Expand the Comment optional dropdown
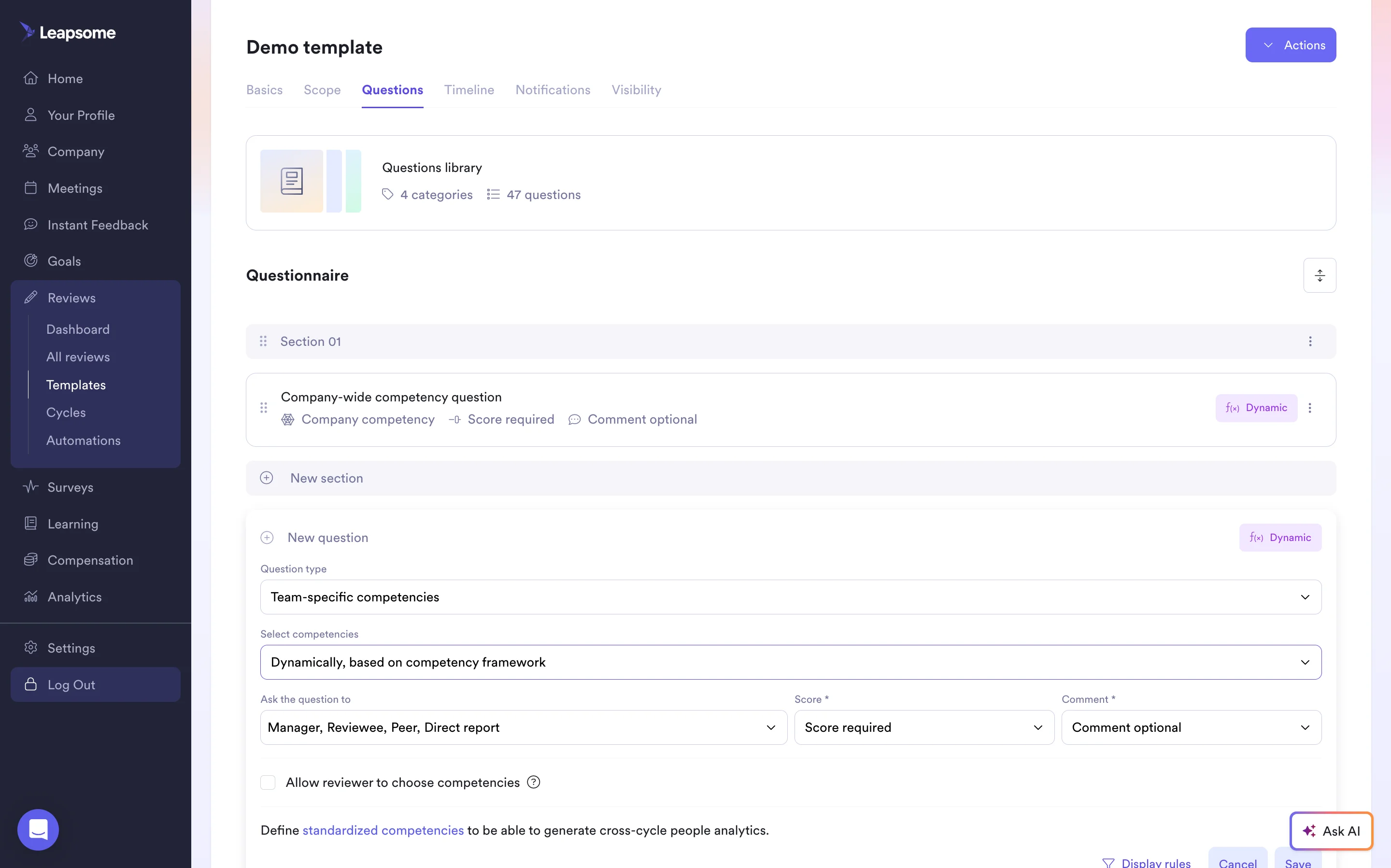The image size is (1391, 868). click(1192, 727)
